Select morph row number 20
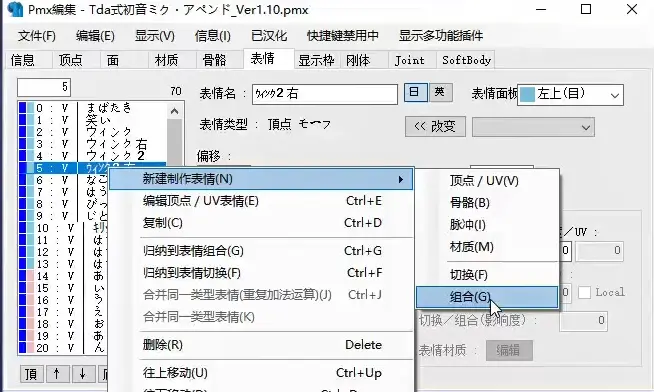 pos(63,348)
